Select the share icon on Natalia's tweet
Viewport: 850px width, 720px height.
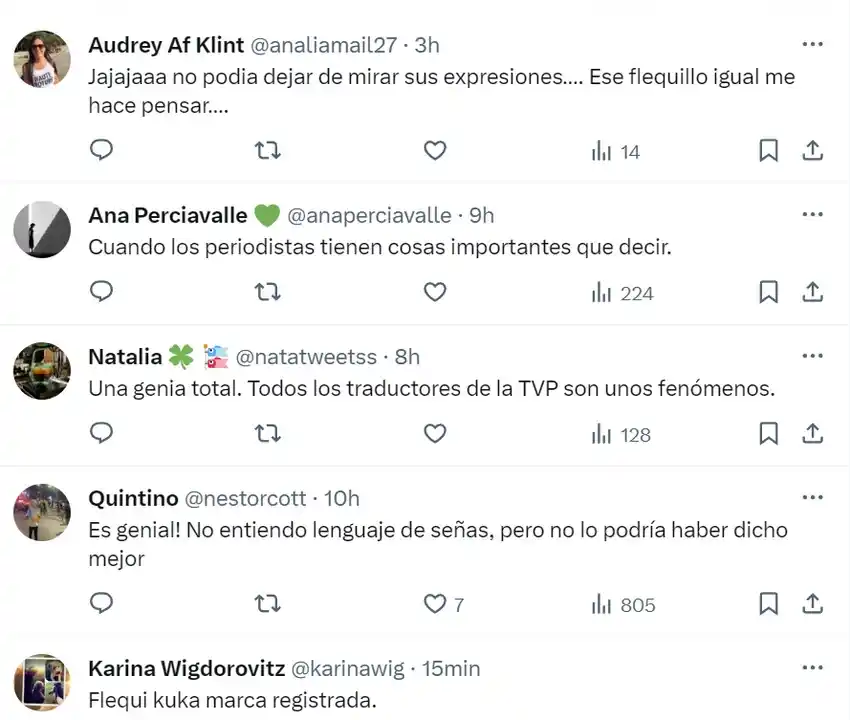(x=812, y=433)
